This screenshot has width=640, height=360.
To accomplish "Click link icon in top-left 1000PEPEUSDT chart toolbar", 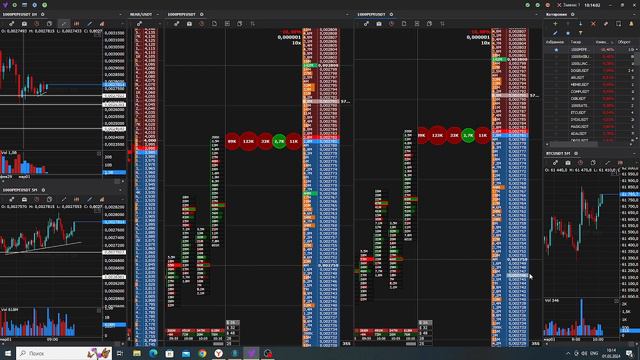I will tap(11, 24).
